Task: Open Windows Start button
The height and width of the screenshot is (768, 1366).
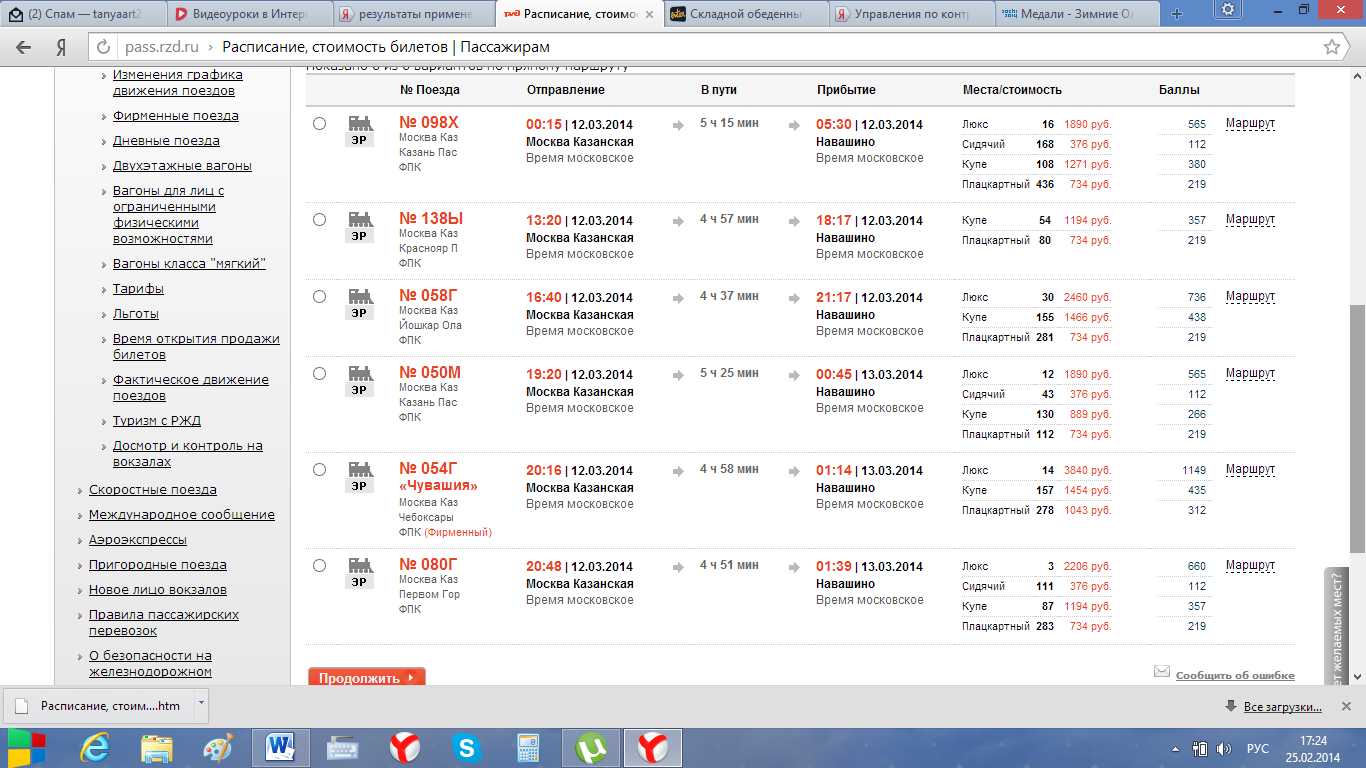Action: (27, 747)
